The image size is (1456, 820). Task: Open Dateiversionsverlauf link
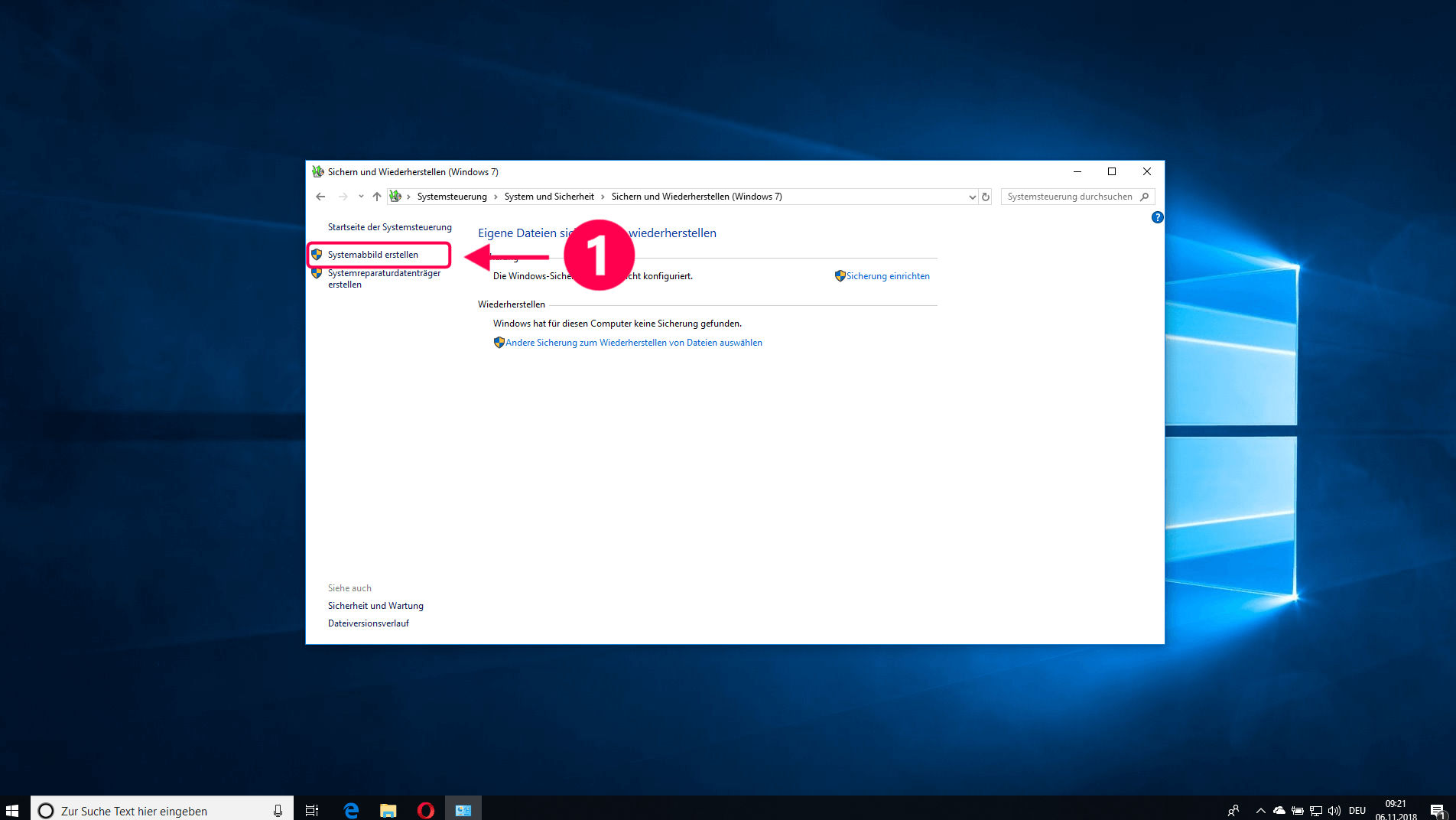click(x=368, y=623)
